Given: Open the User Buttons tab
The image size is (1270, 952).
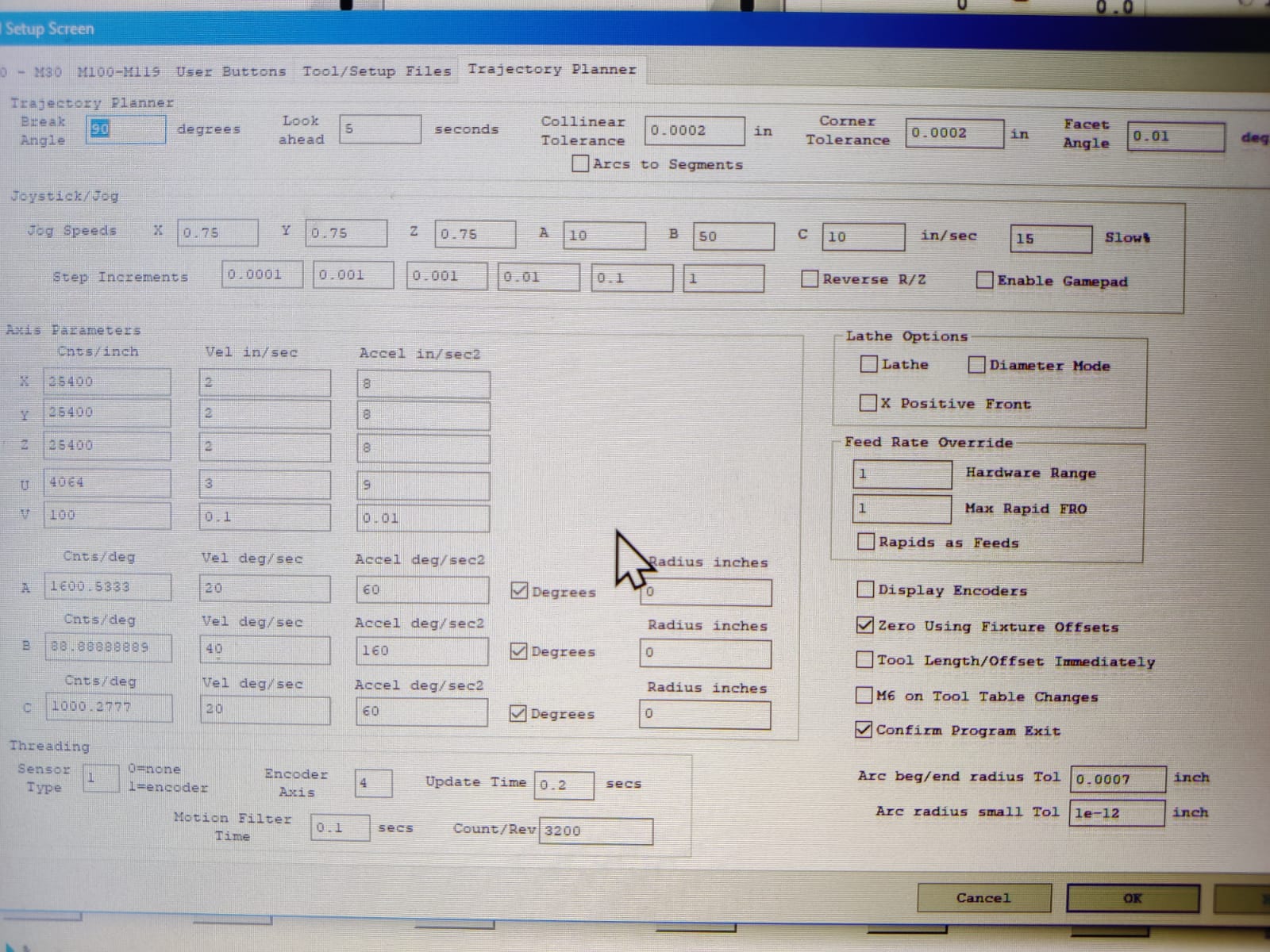Looking at the screenshot, I should [230, 71].
